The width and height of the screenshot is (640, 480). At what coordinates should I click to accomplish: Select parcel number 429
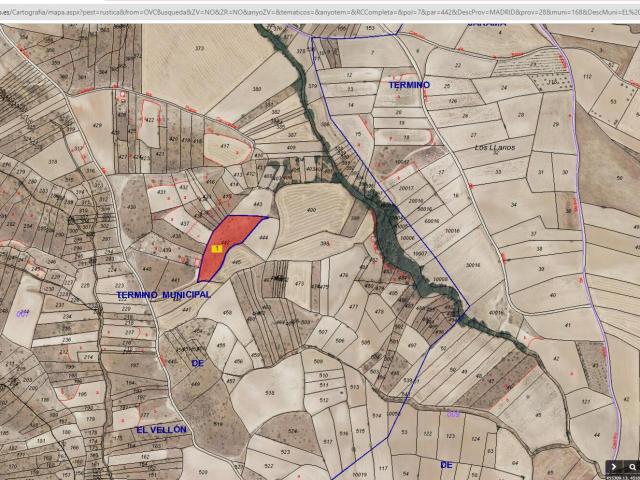coord(97,125)
